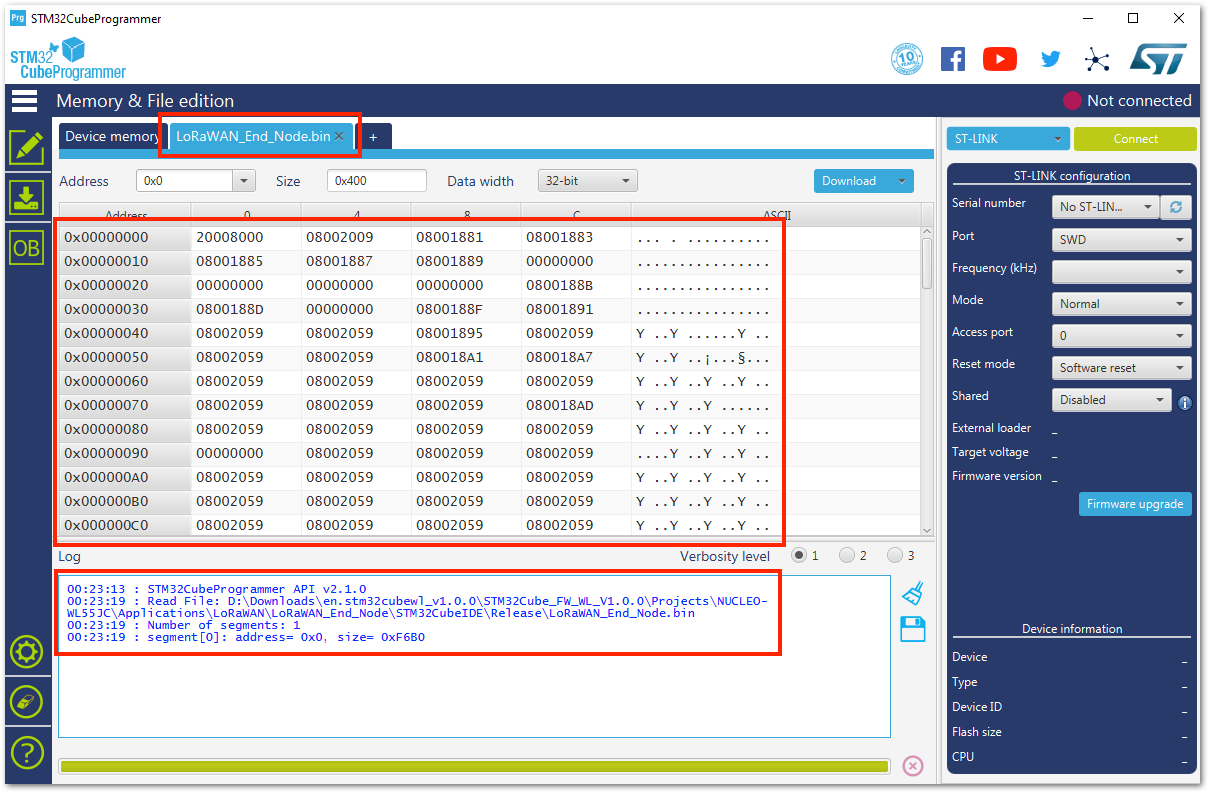The width and height of the screenshot is (1209, 793).
Task: Open the Option Bytes OB icon
Action: (x=26, y=248)
